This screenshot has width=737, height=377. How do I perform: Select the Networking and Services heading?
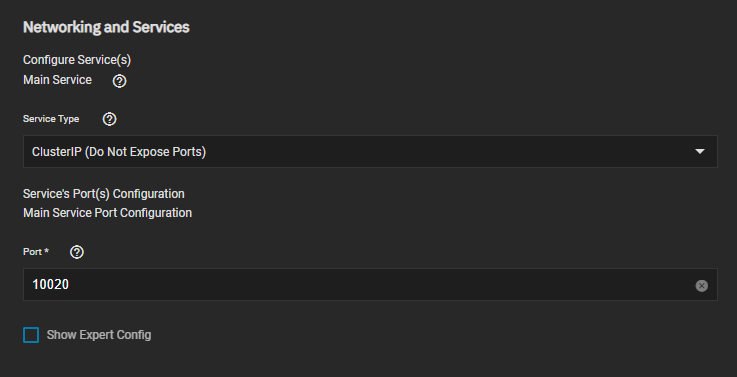point(106,27)
